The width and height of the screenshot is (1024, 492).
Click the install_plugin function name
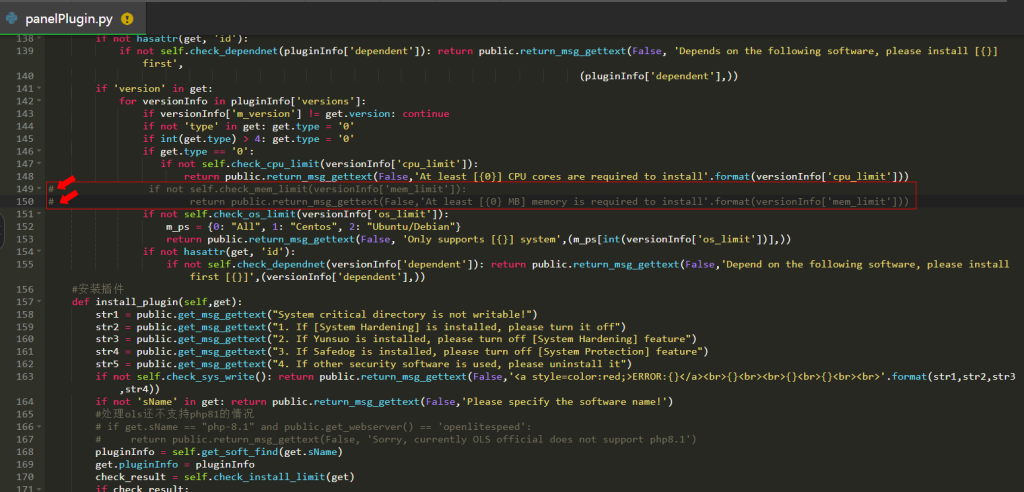132,301
